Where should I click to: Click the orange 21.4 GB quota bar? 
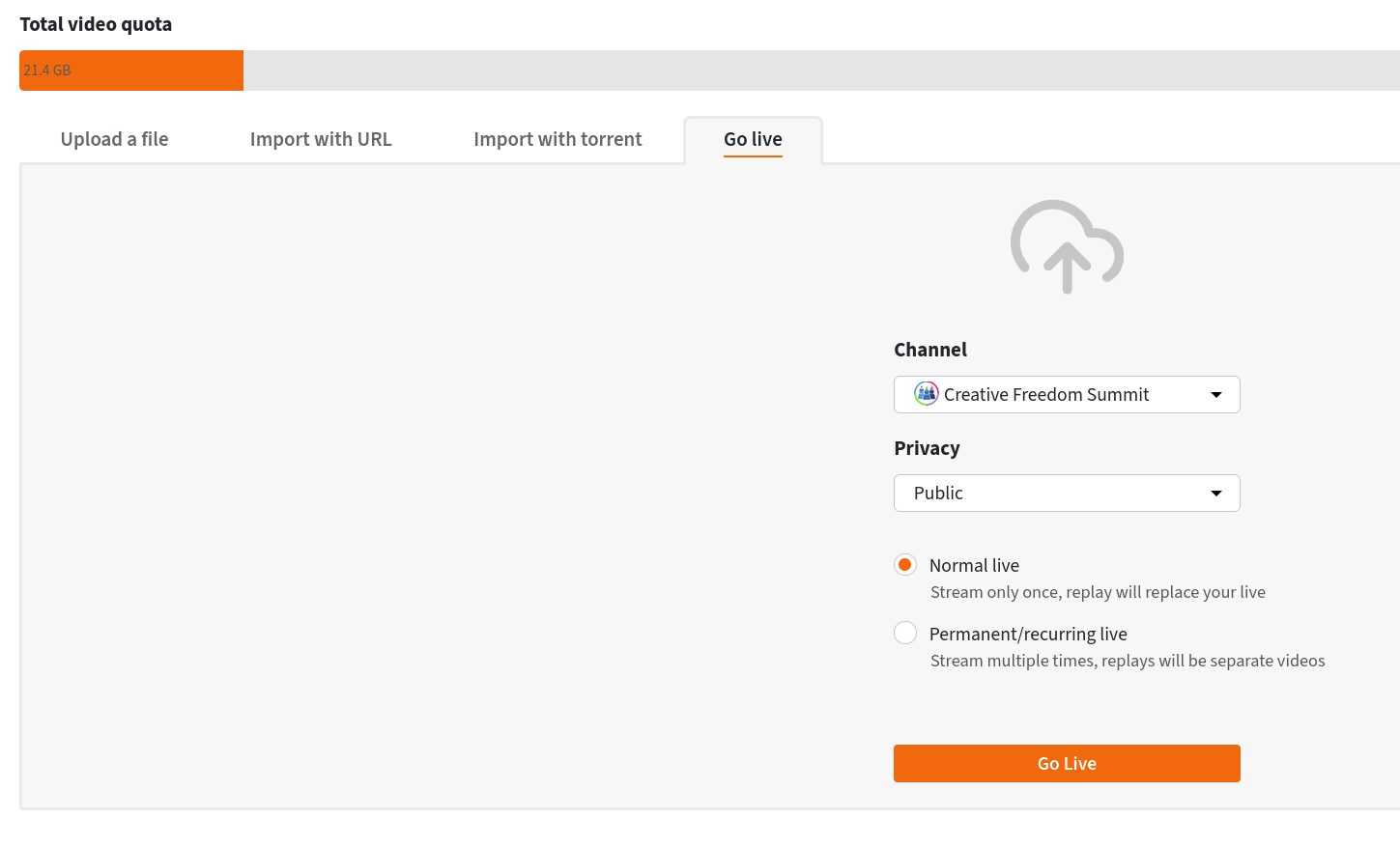tap(130, 70)
